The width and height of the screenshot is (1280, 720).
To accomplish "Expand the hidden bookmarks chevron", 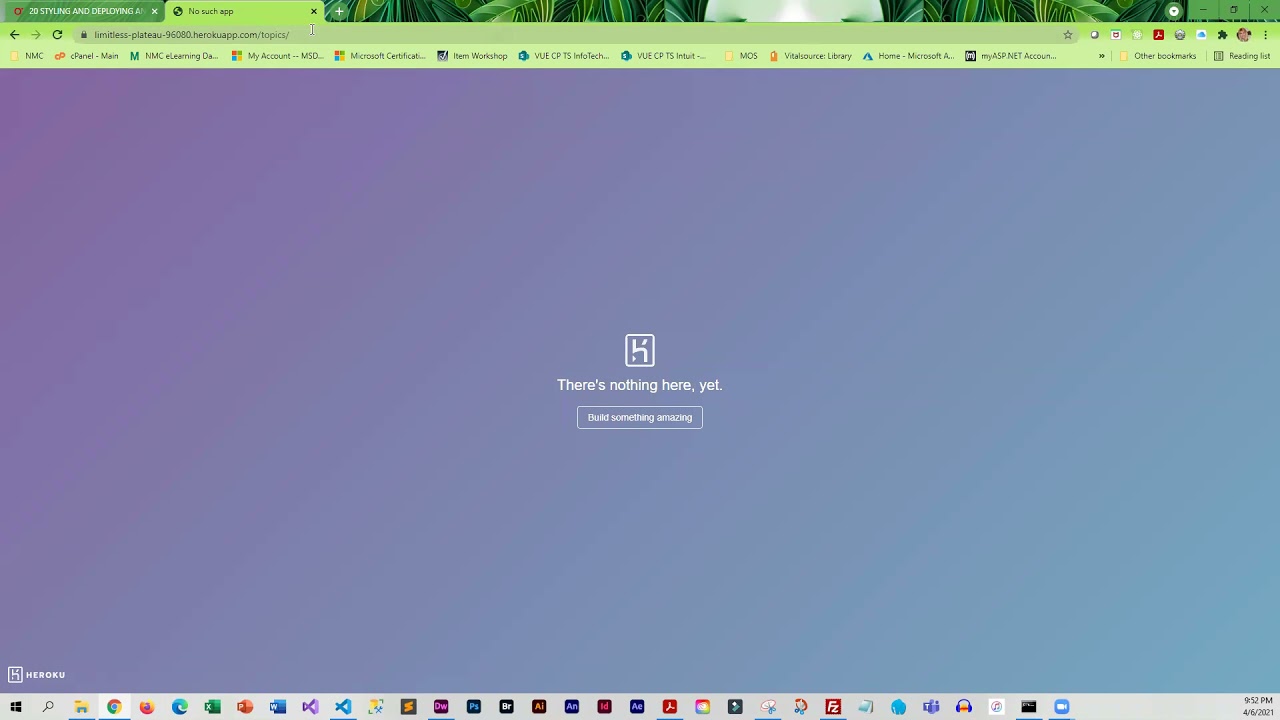I will (x=1101, y=56).
